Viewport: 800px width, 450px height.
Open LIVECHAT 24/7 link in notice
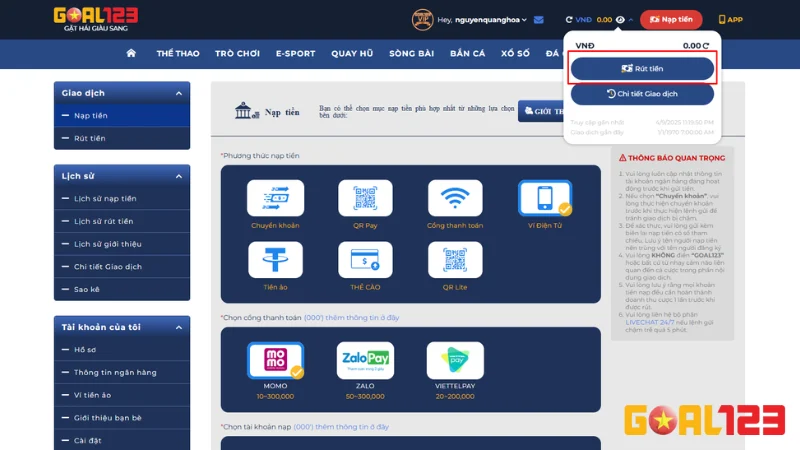[649, 322]
